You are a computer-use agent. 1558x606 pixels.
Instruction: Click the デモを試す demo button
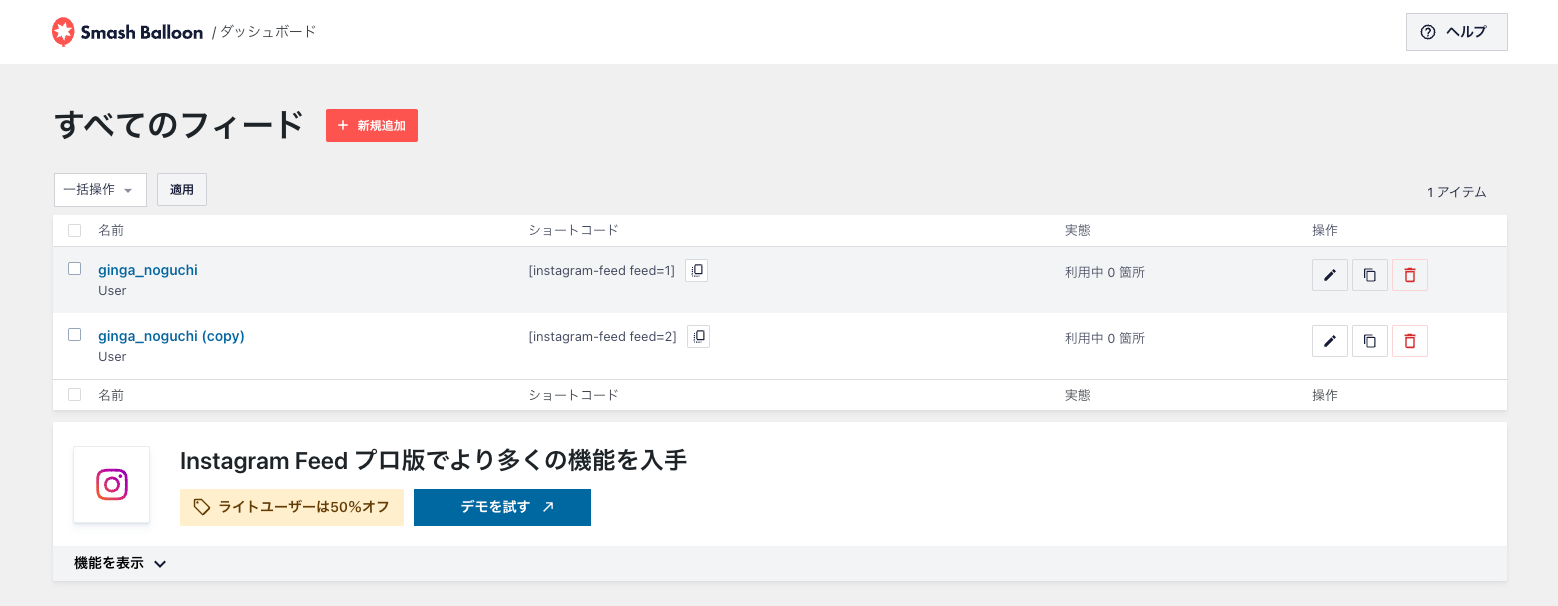pos(502,507)
